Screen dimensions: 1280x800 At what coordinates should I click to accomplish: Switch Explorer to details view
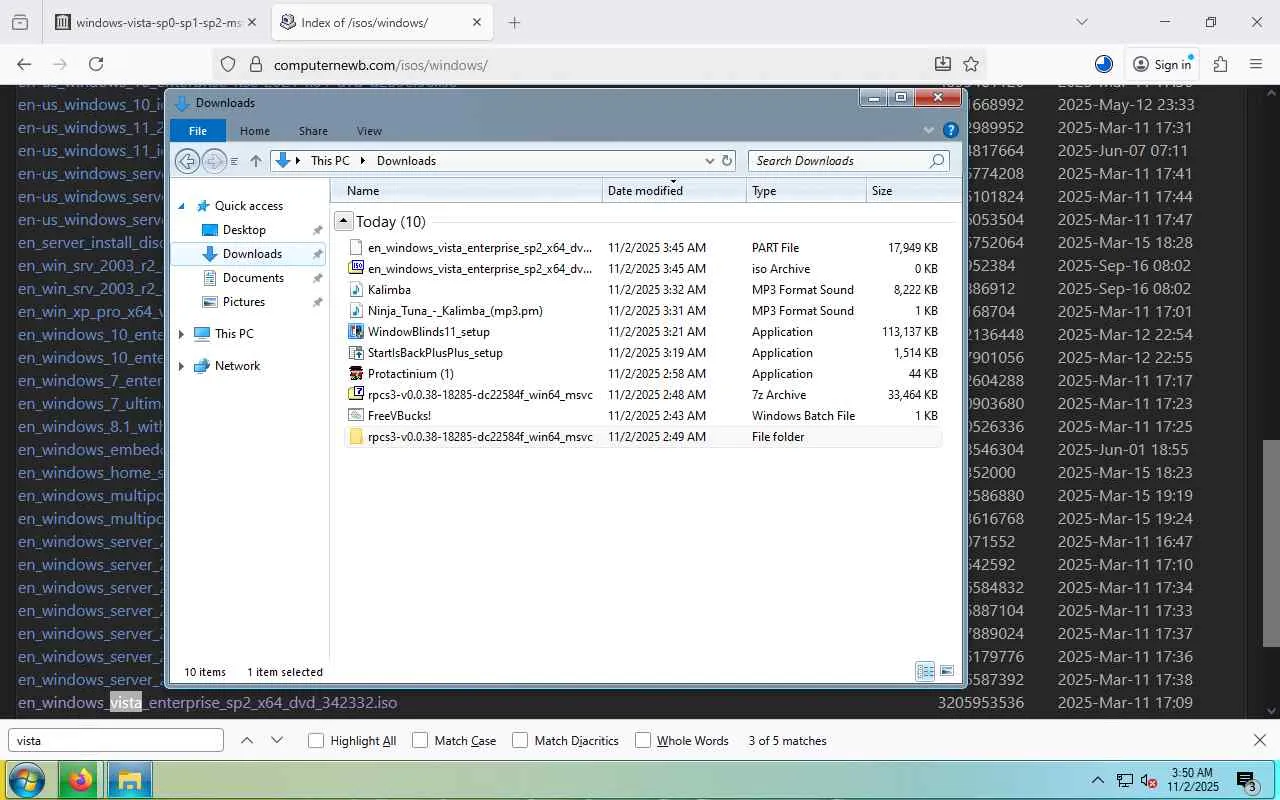[x=925, y=672]
